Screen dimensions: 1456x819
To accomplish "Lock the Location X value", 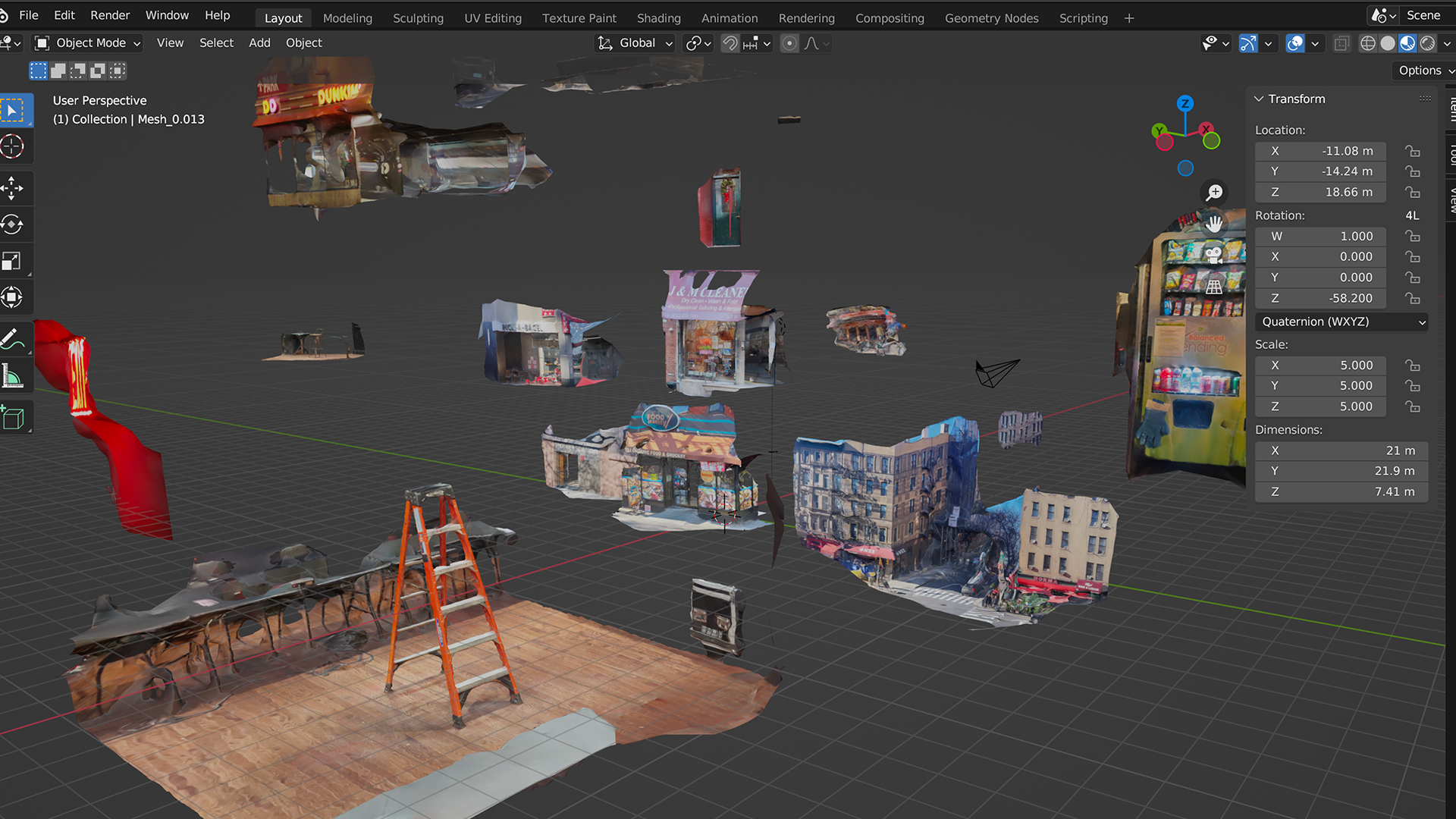I will (1412, 151).
